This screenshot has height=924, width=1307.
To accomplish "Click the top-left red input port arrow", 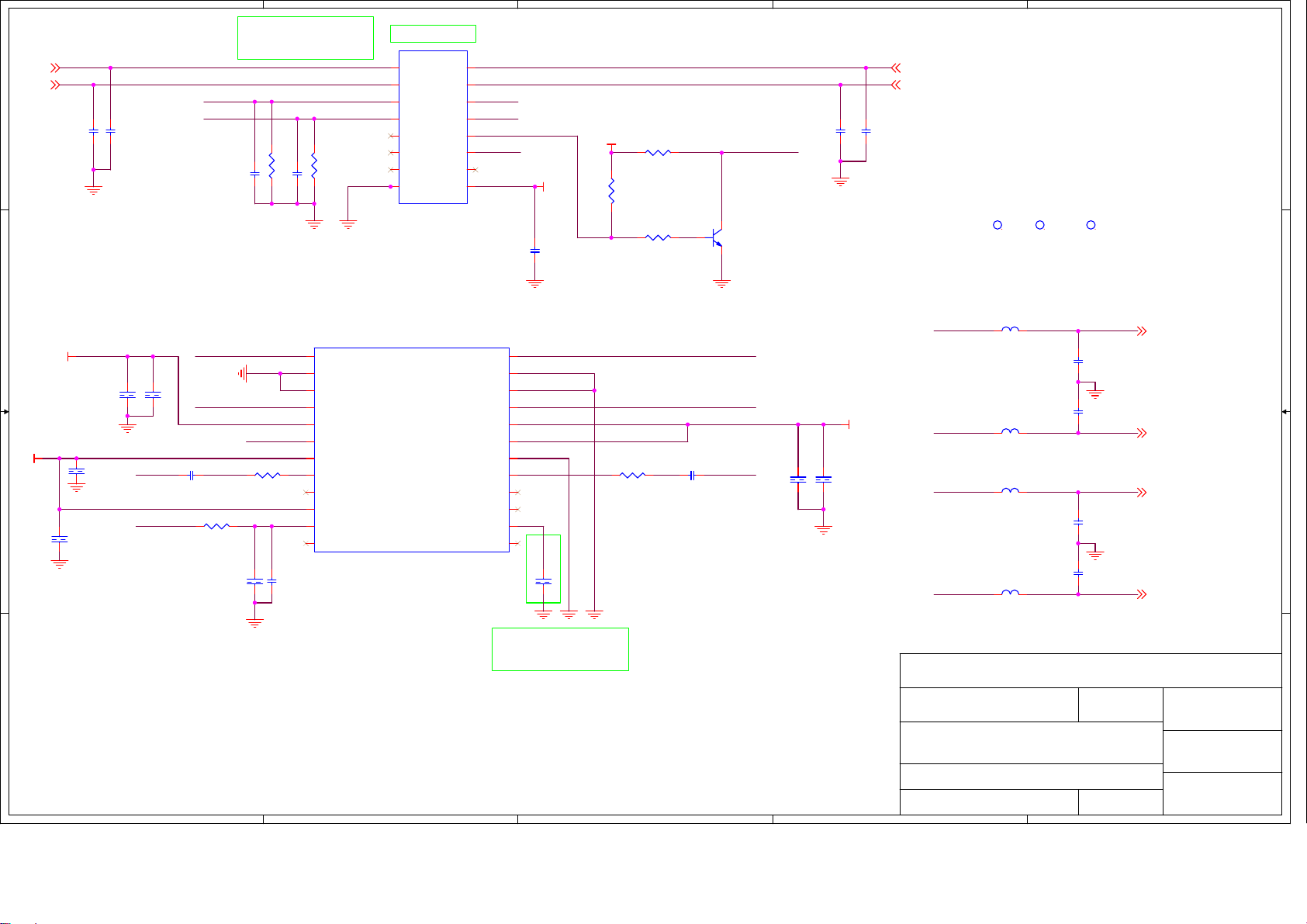I will tap(55, 67).
